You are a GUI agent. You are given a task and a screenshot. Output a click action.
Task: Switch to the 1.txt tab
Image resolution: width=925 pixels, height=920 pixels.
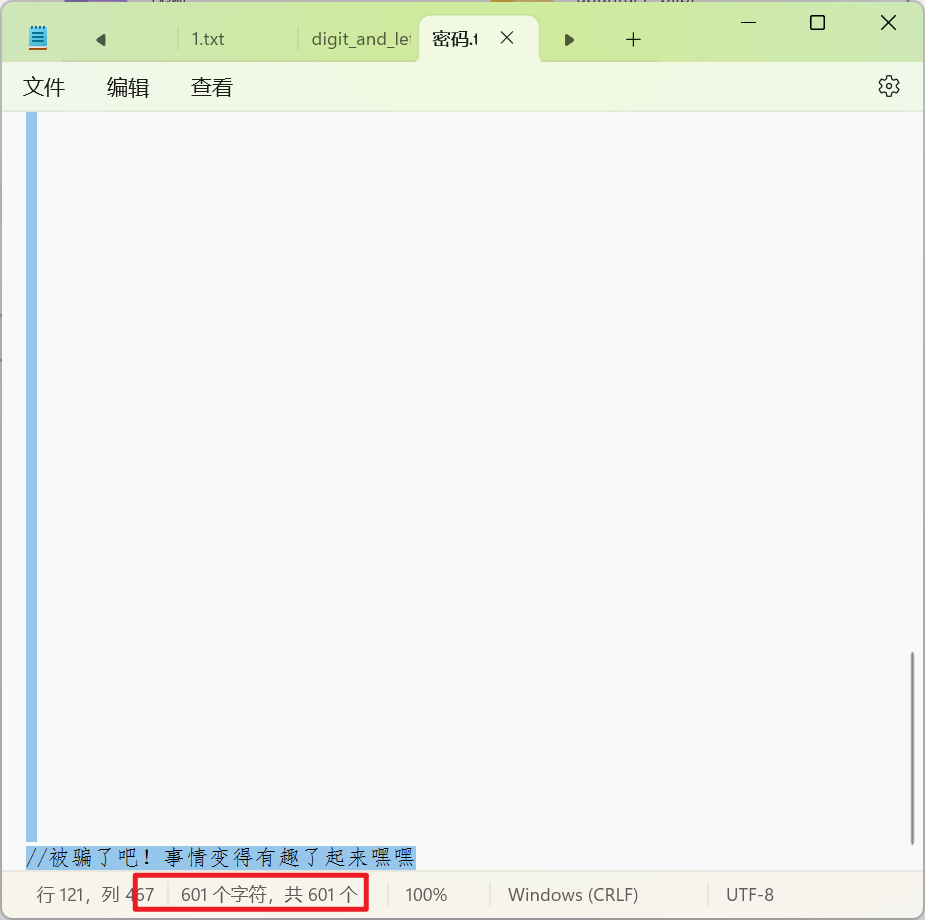coord(208,39)
